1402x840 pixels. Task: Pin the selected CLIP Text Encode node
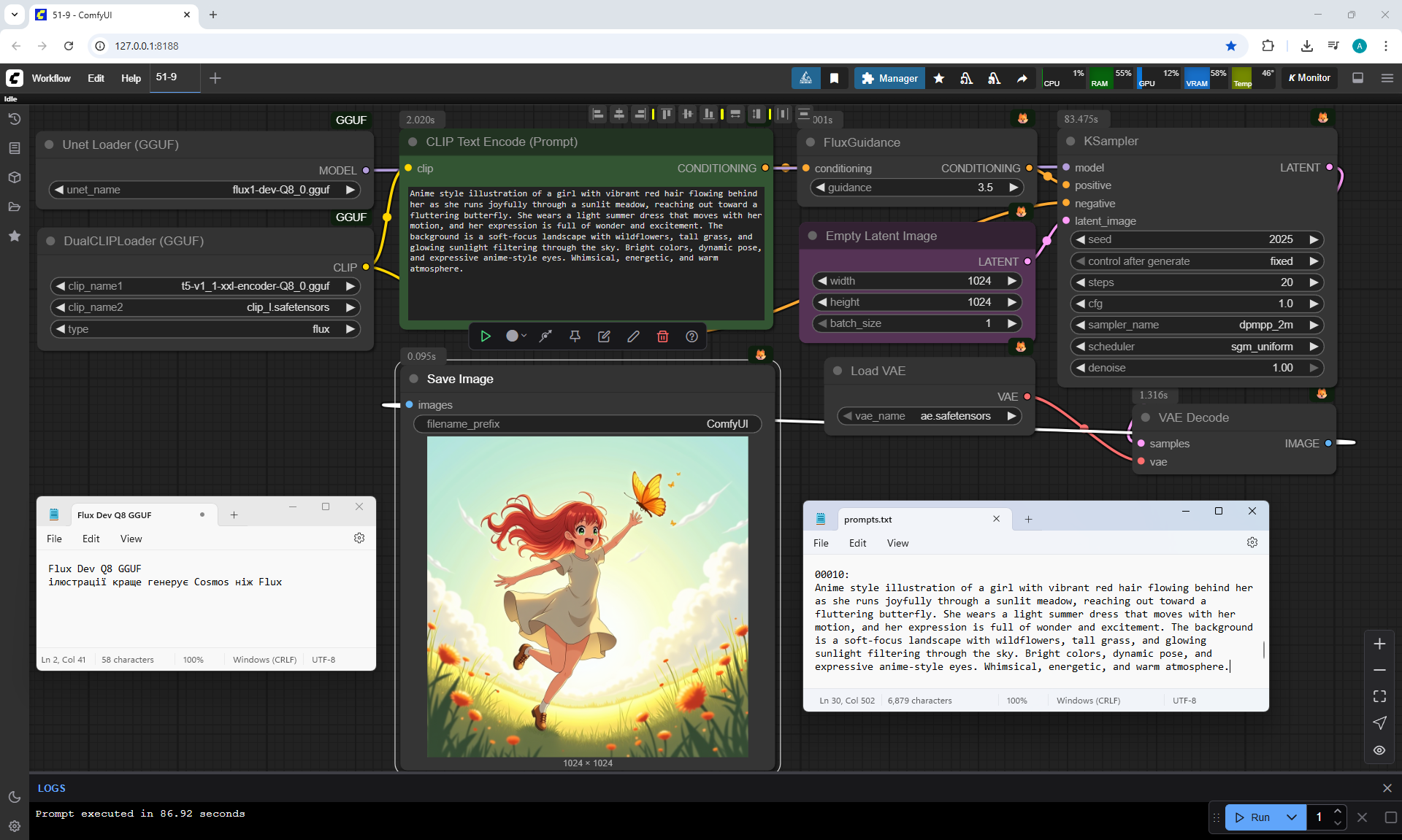[x=575, y=336]
